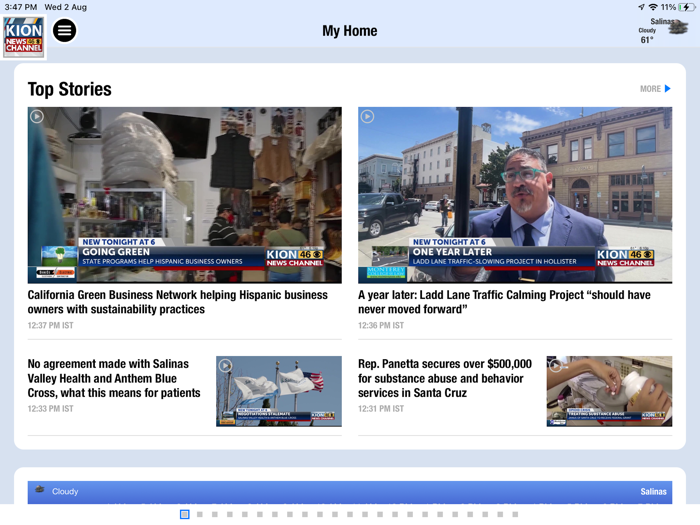Tap the 12:31 PM IST timestamp

[x=381, y=408]
